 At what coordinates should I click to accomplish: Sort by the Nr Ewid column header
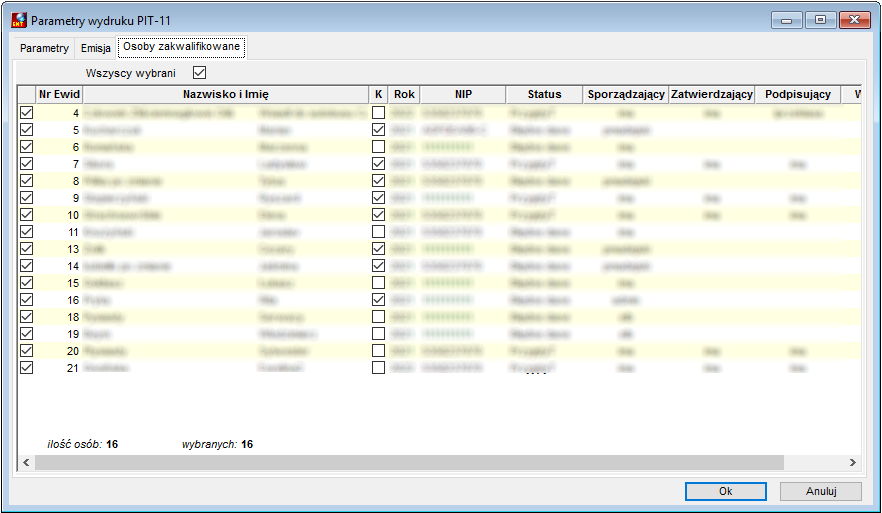click(x=59, y=94)
